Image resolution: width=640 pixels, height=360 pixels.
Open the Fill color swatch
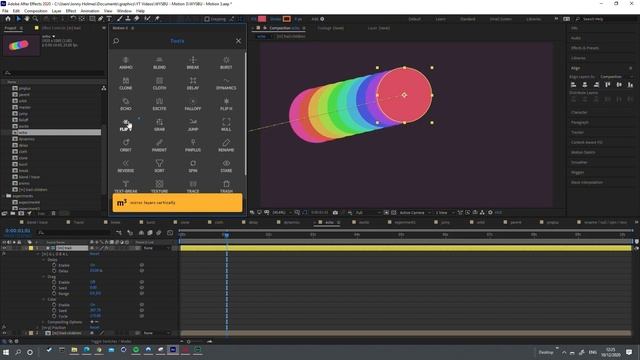tap(262, 19)
